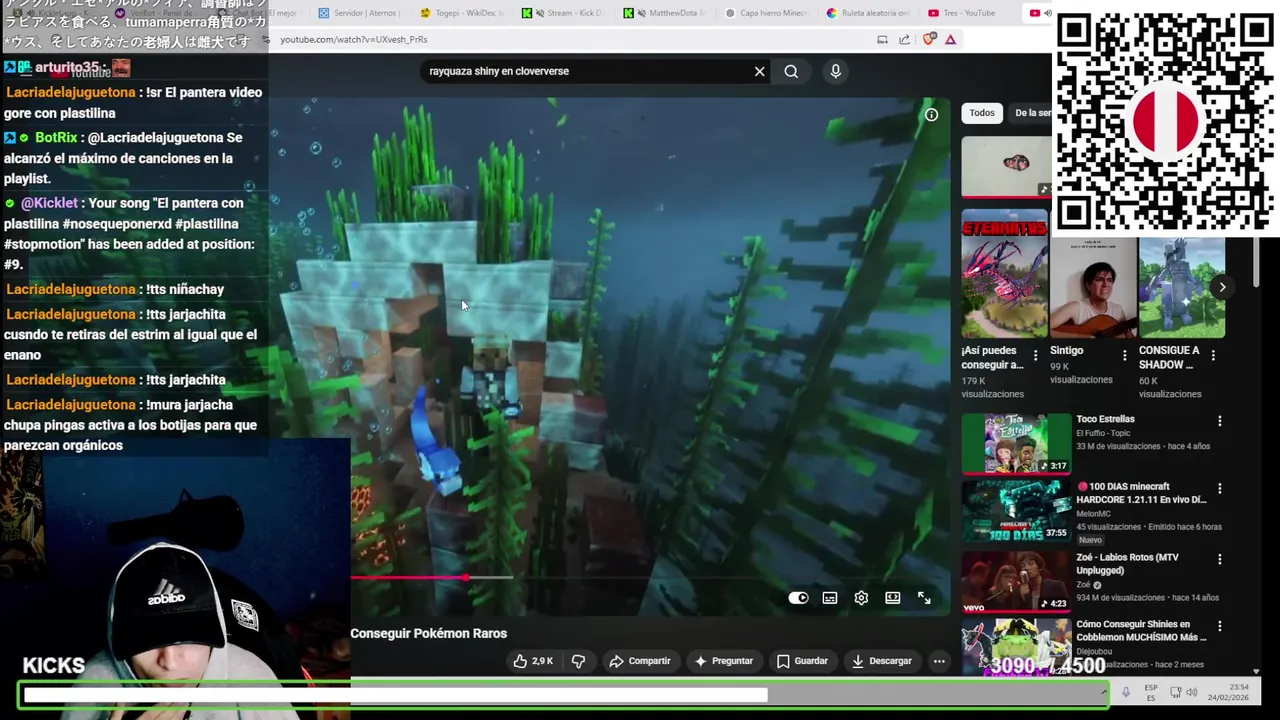Image resolution: width=1280 pixels, height=720 pixels.
Task: Switch to 'Capa hierro Minecraft' browser tab
Action: click(767, 13)
